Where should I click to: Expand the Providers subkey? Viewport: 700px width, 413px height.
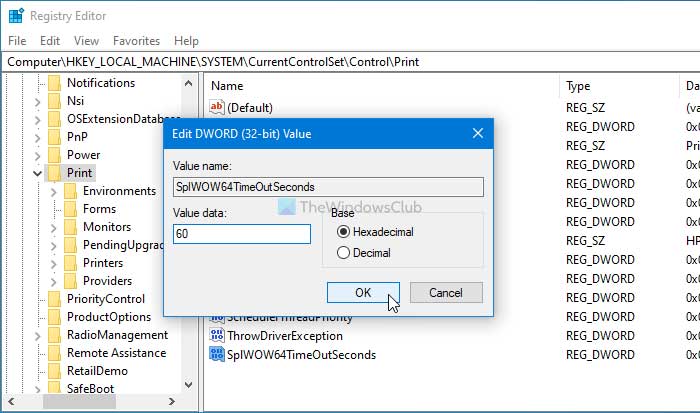54,282
